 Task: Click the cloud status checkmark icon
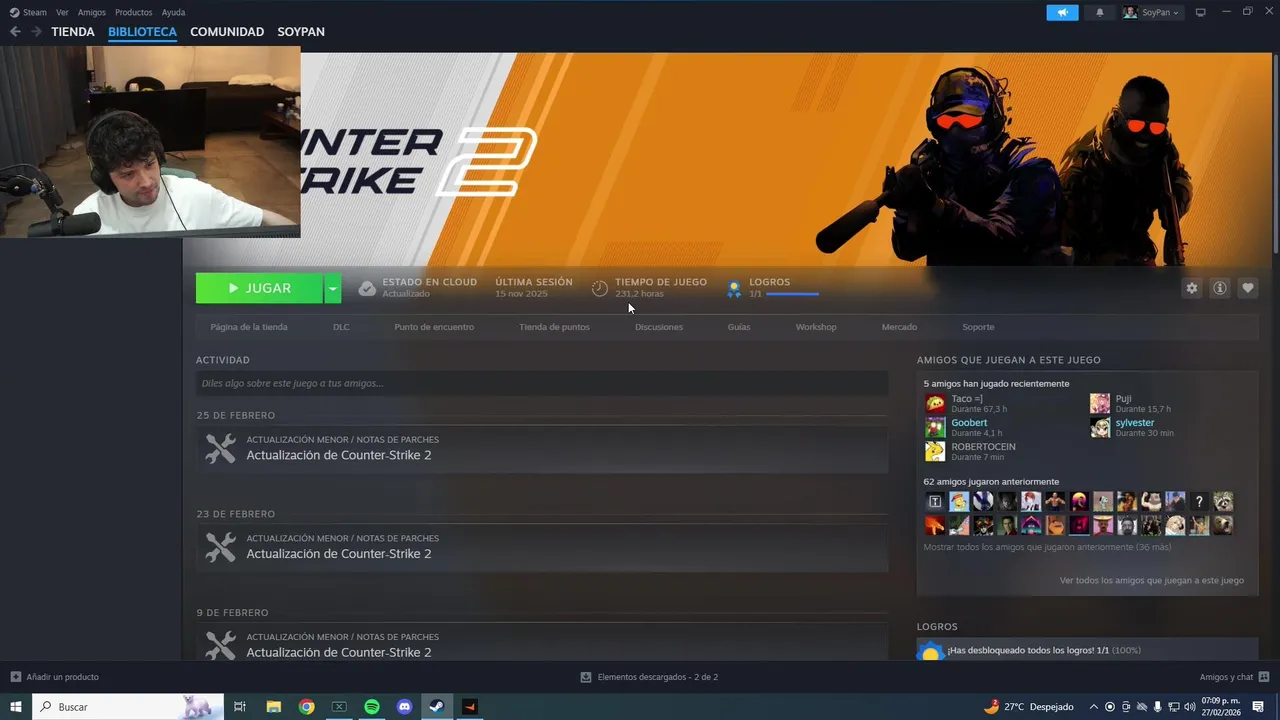[367, 288]
